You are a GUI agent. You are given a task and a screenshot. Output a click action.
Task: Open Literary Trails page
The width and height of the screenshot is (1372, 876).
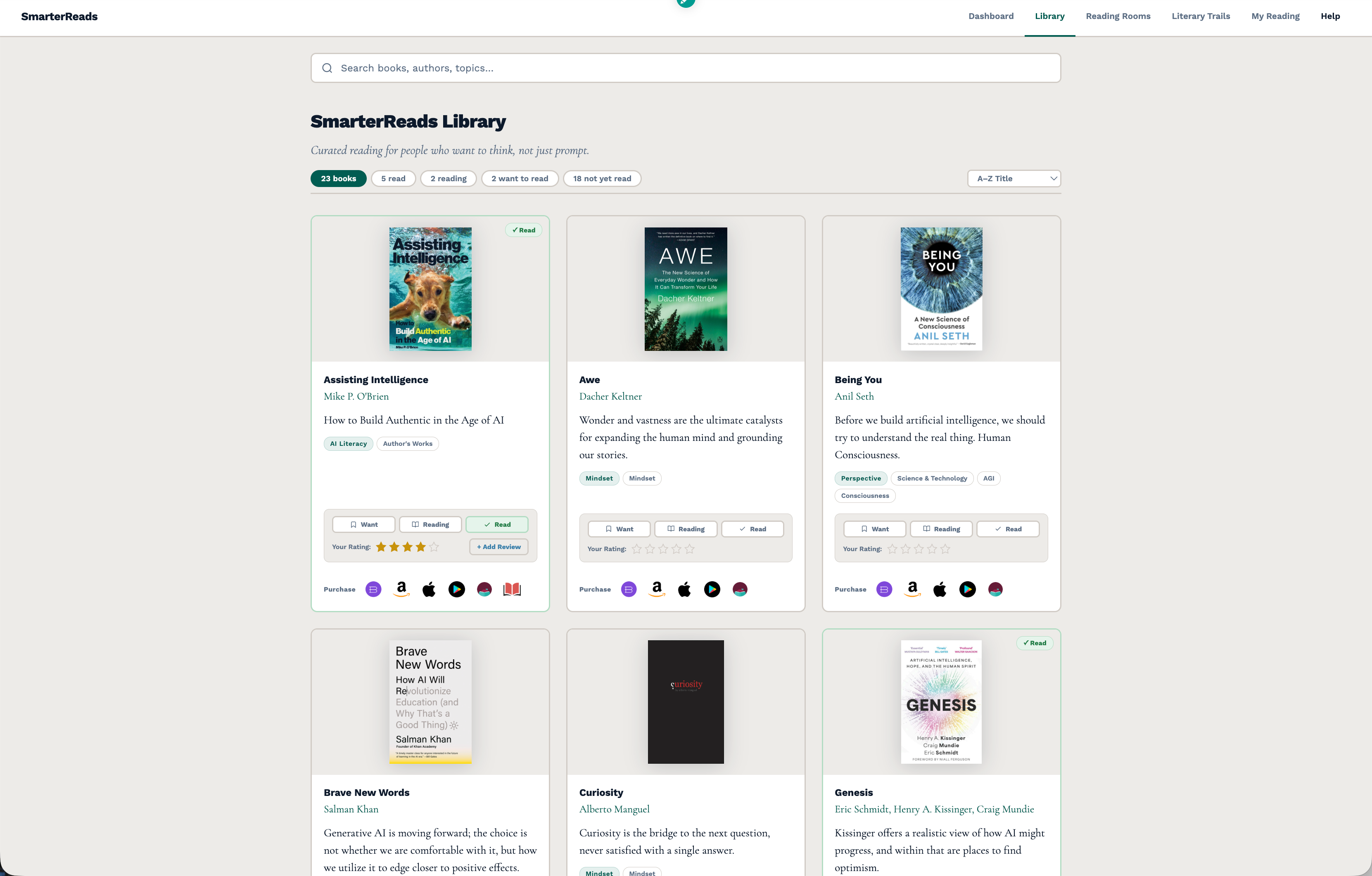point(1201,16)
